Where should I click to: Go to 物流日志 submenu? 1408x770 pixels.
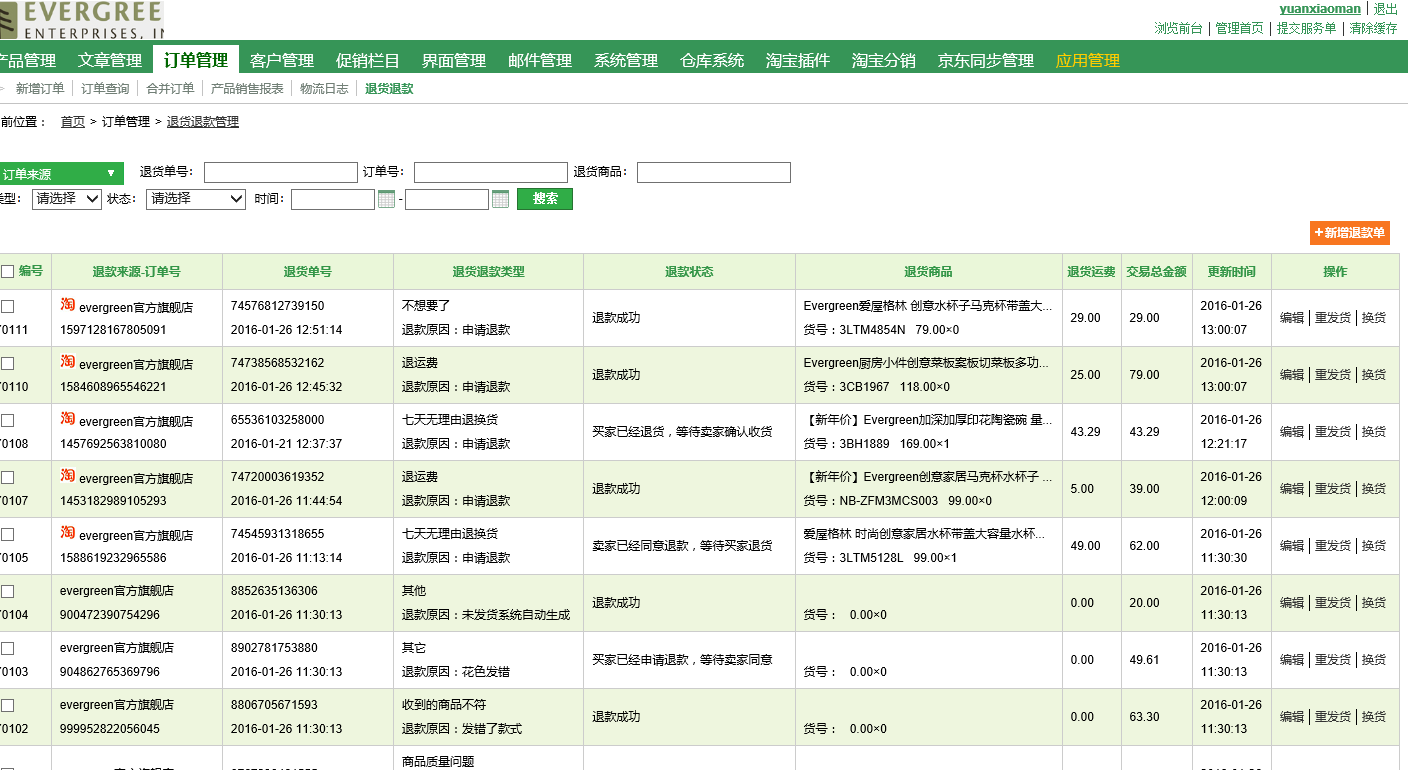324,88
